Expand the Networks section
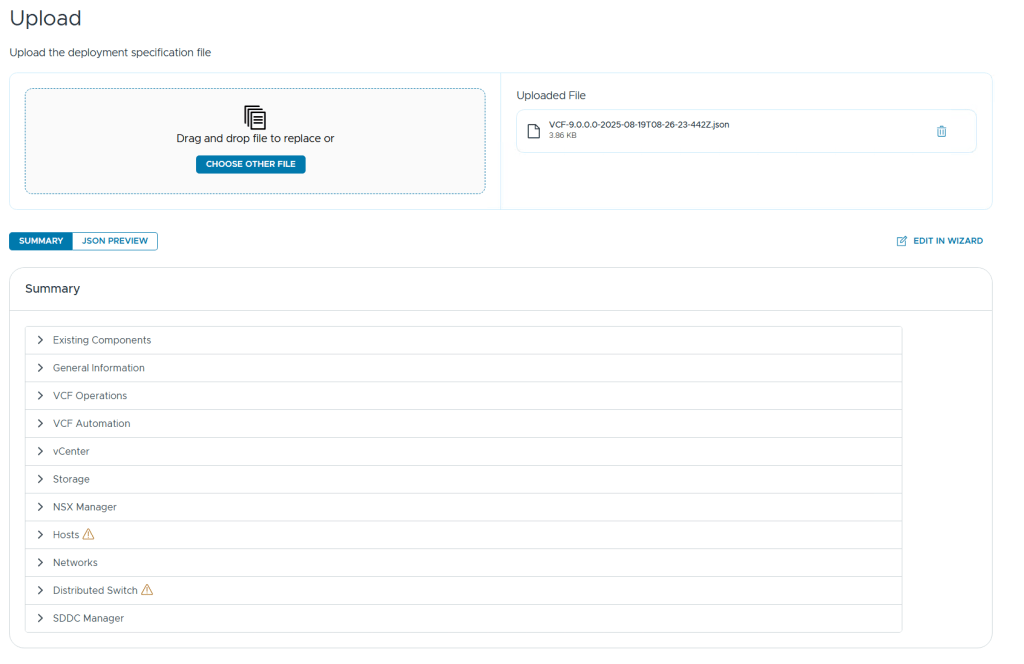The height and width of the screenshot is (664, 1024). click(41, 563)
